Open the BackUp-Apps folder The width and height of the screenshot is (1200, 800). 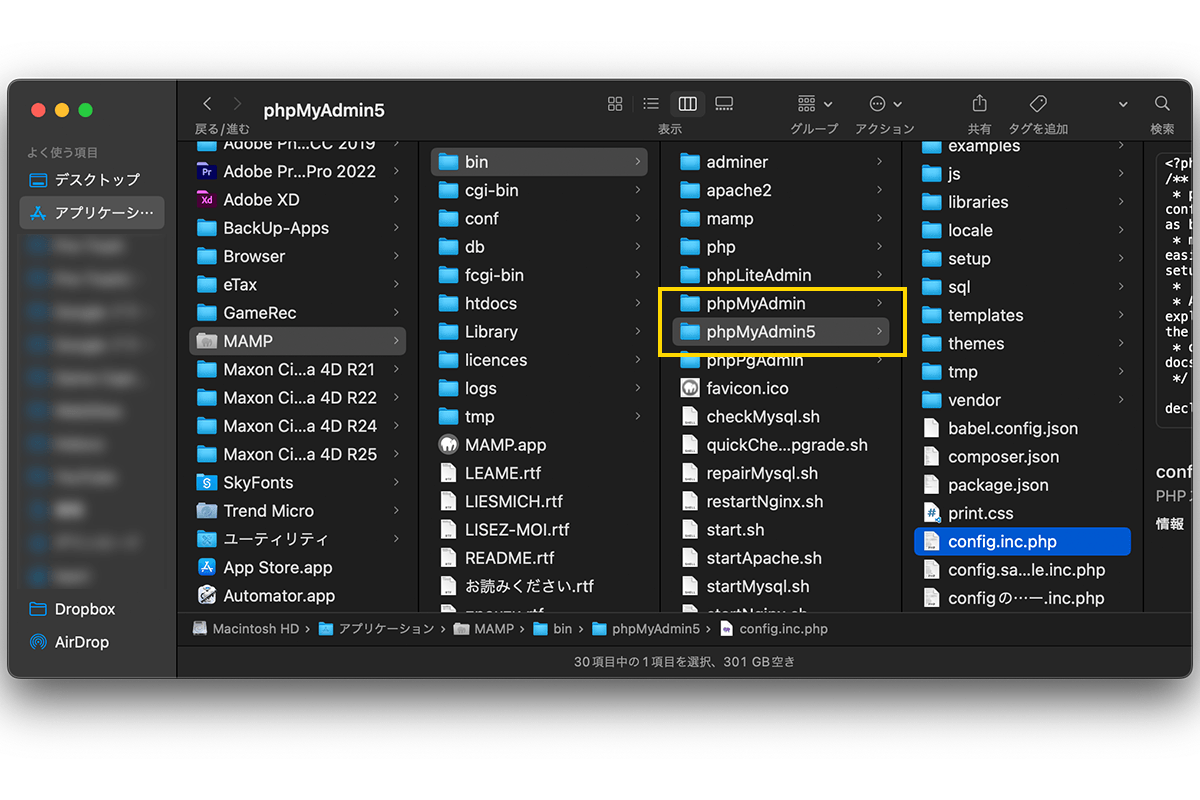297,228
